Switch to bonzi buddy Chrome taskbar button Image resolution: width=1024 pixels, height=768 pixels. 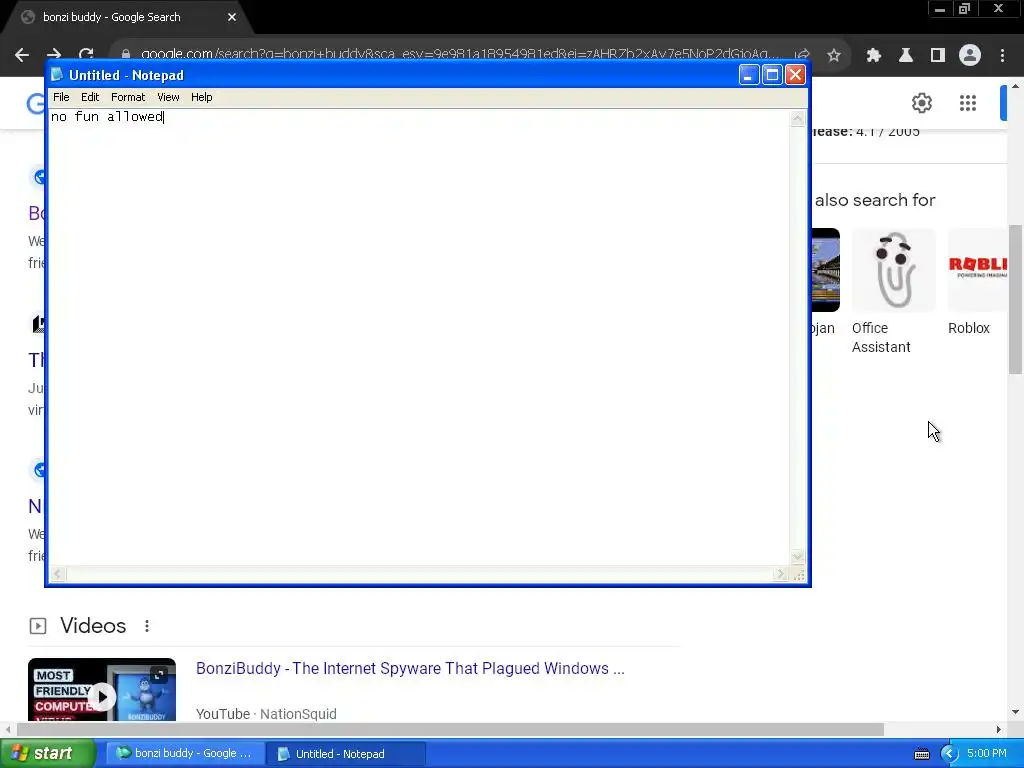pyautogui.click(x=185, y=753)
